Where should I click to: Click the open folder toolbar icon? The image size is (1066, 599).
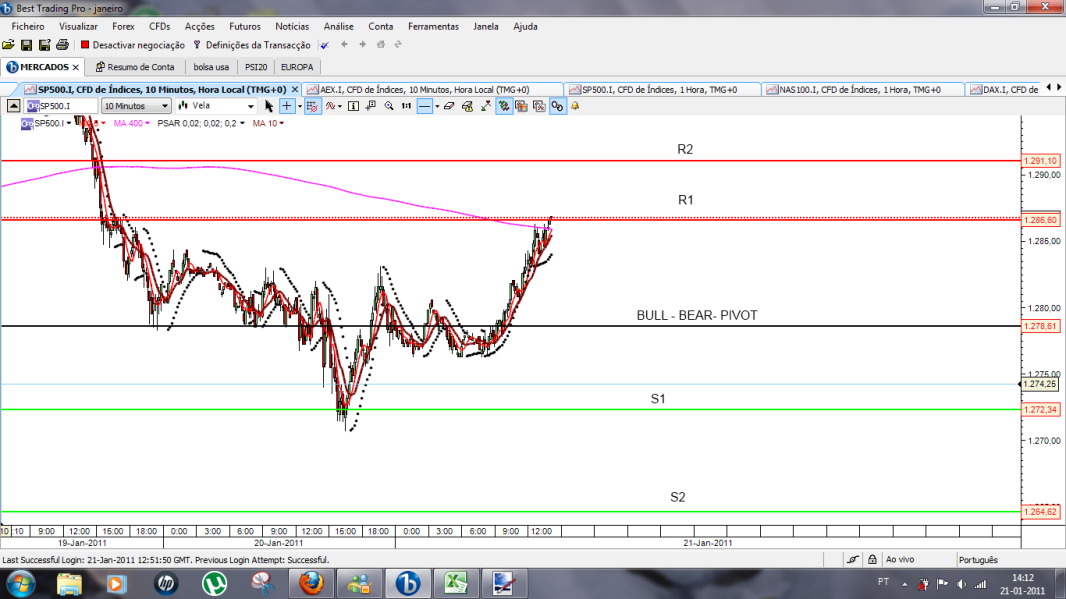(8, 45)
